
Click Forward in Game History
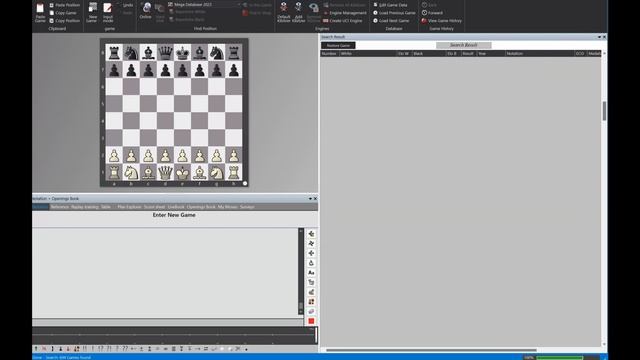point(432,13)
